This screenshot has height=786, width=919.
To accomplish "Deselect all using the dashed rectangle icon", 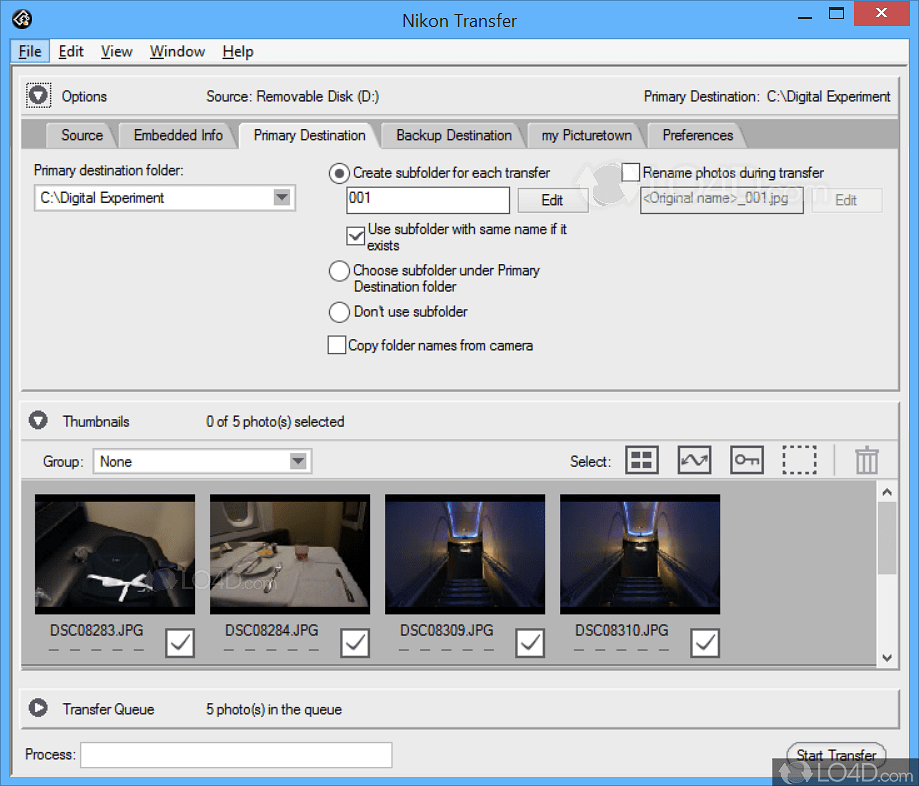I will tap(799, 460).
